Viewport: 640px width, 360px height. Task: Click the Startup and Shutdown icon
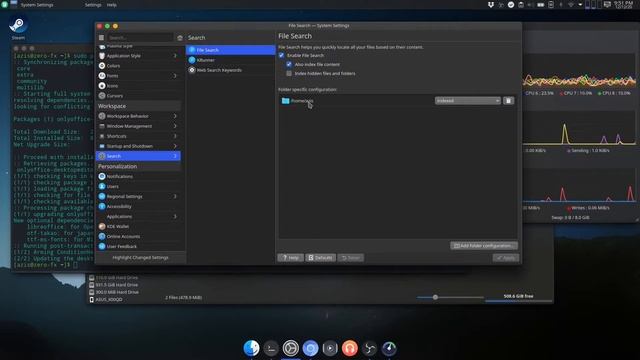click(102, 146)
